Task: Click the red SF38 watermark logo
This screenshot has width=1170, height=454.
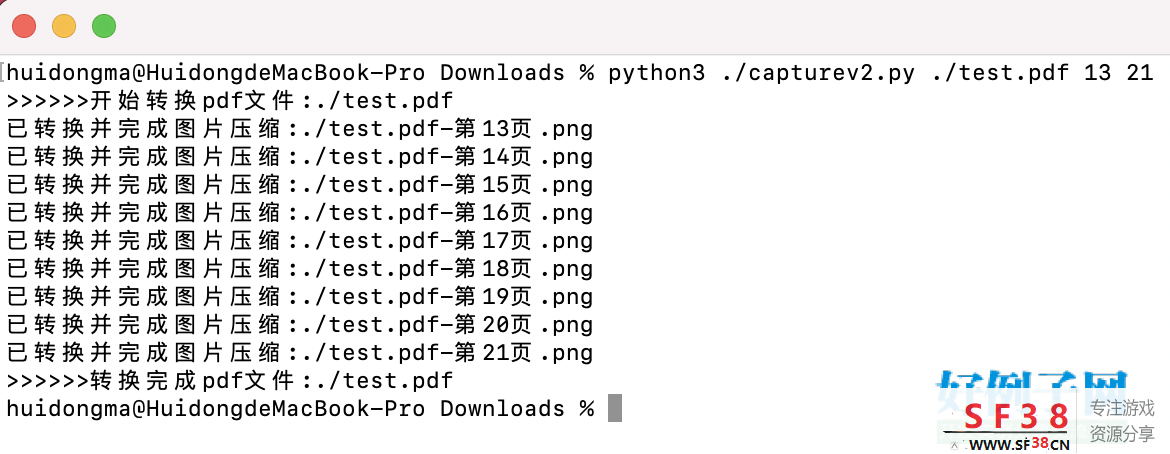Action: click(x=1014, y=415)
